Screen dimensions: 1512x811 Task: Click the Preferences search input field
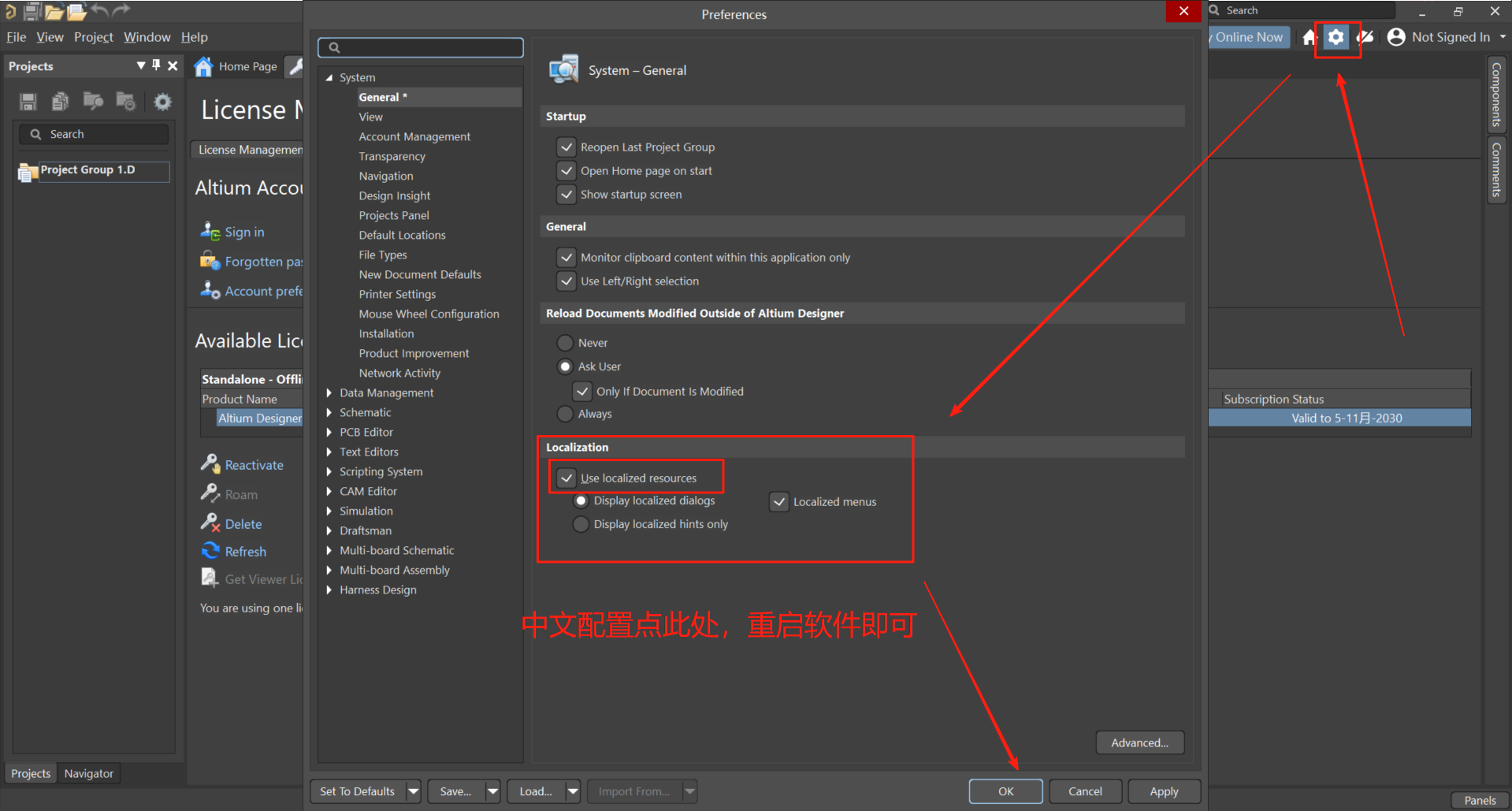[x=421, y=47]
